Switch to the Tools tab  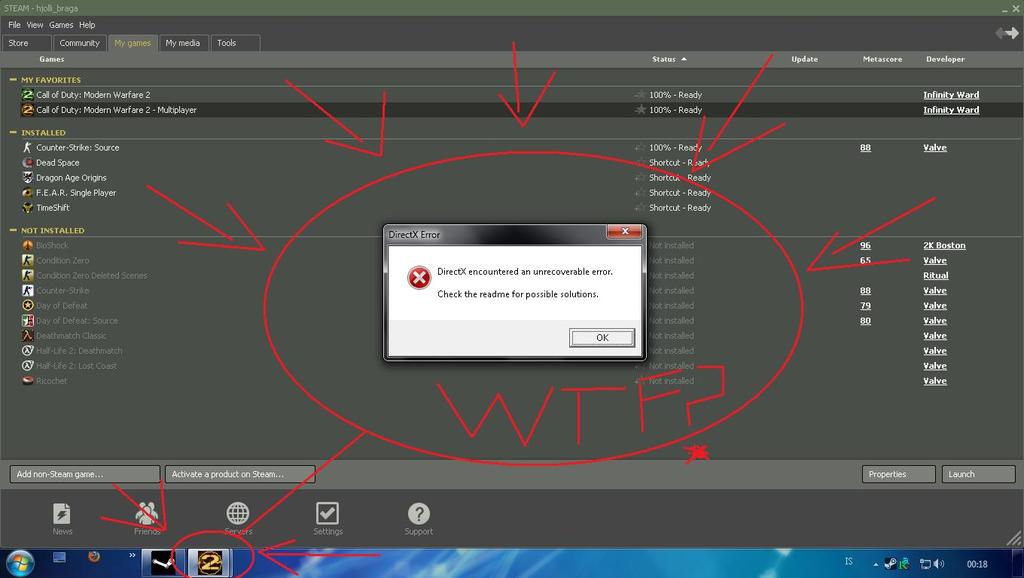(x=235, y=43)
